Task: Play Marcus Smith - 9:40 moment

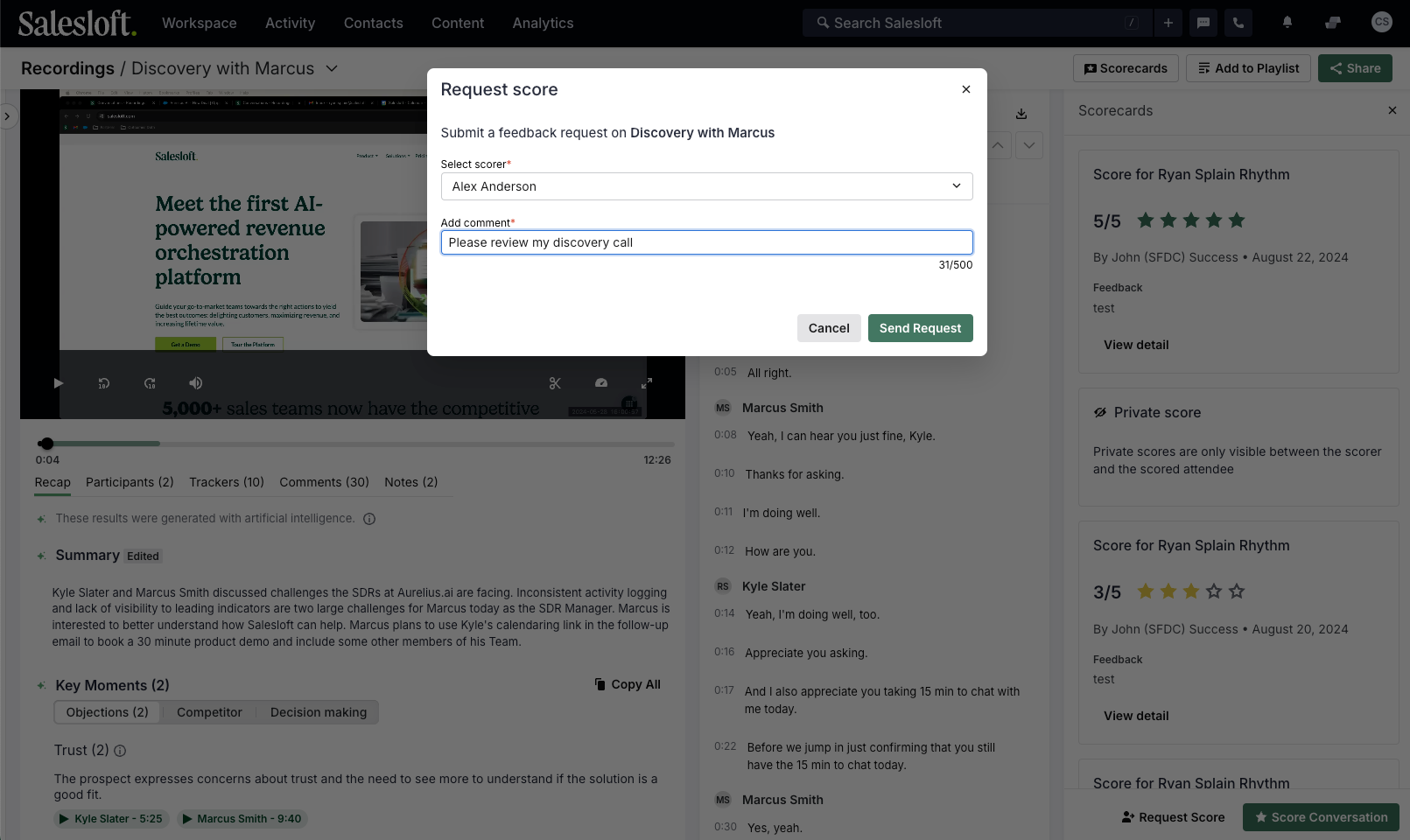Action: [x=242, y=819]
